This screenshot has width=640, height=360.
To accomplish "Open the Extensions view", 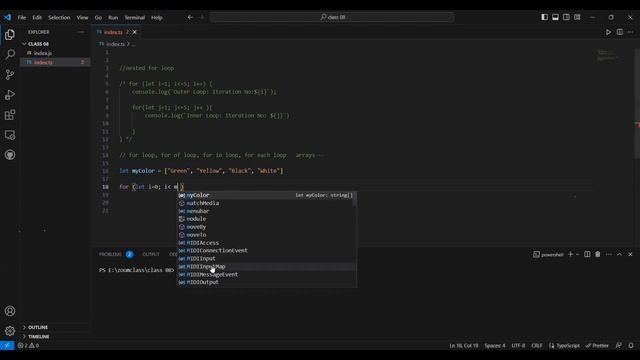I will pyautogui.click(x=10, y=115).
